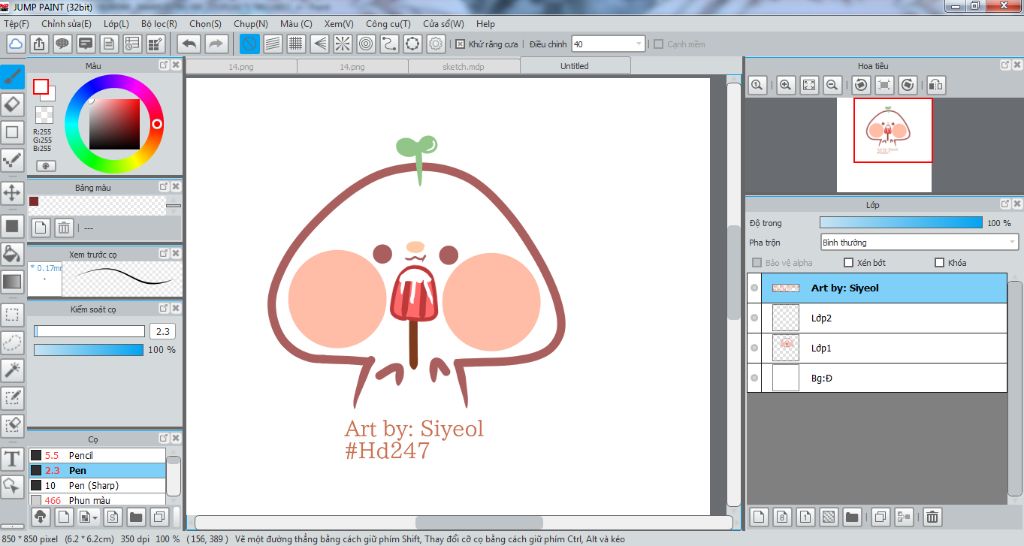This screenshot has width=1024, height=546.
Task: Switch to the Untitled tab
Action: [x=575, y=66]
